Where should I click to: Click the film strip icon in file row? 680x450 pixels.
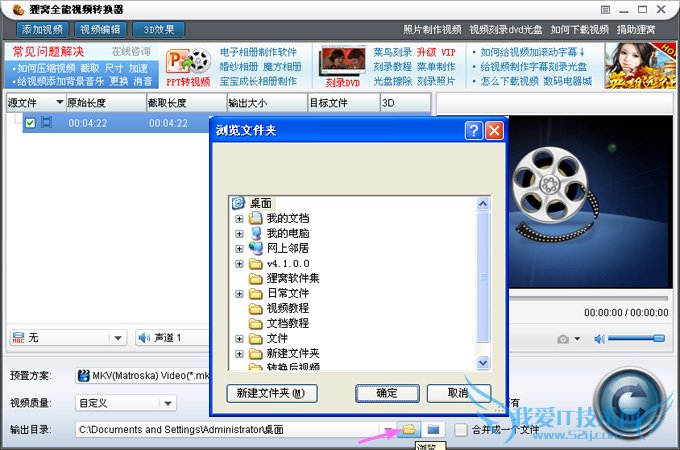pyautogui.click(x=46, y=123)
